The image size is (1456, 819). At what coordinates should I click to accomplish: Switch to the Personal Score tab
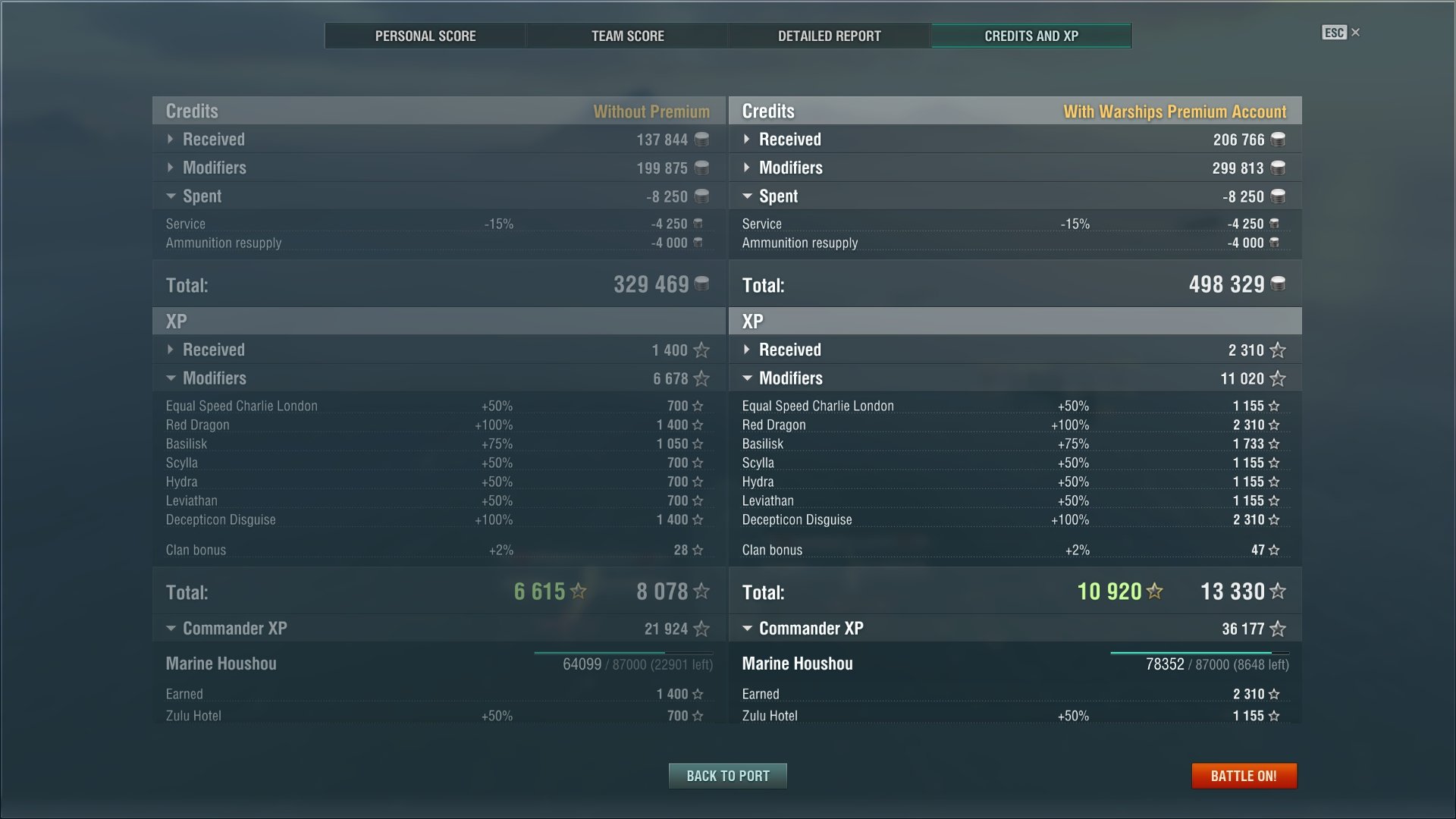click(425, 36)
